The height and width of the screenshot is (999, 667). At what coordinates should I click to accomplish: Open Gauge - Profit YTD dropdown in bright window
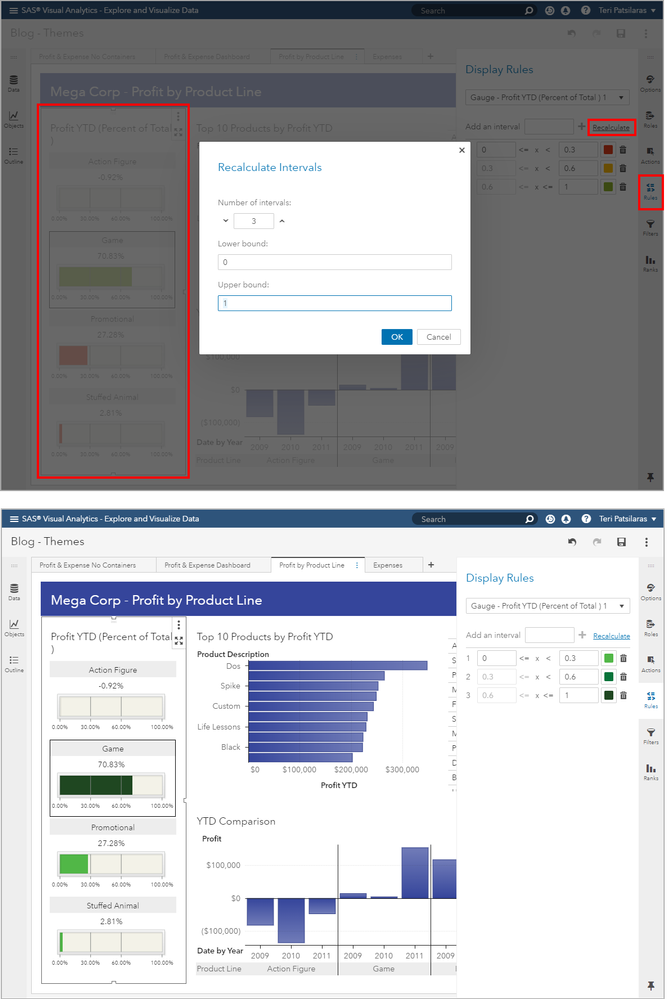[x=548, y=606]
